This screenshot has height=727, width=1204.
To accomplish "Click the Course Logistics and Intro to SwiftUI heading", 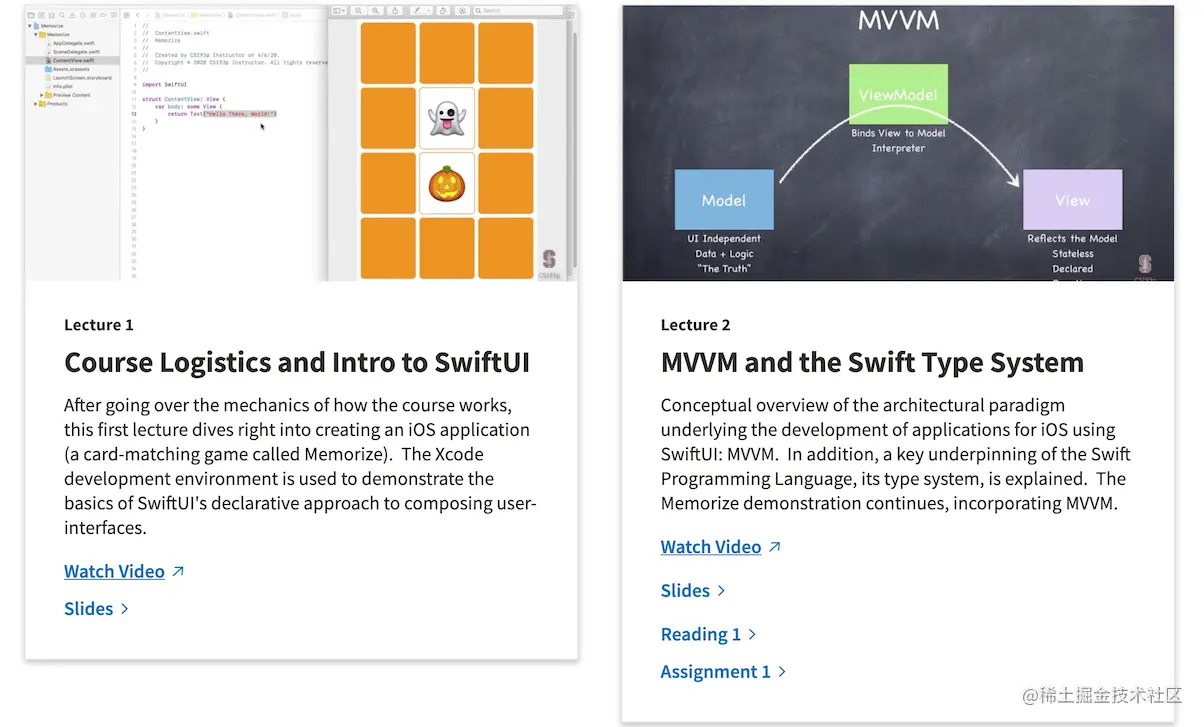I will point(297,362).
